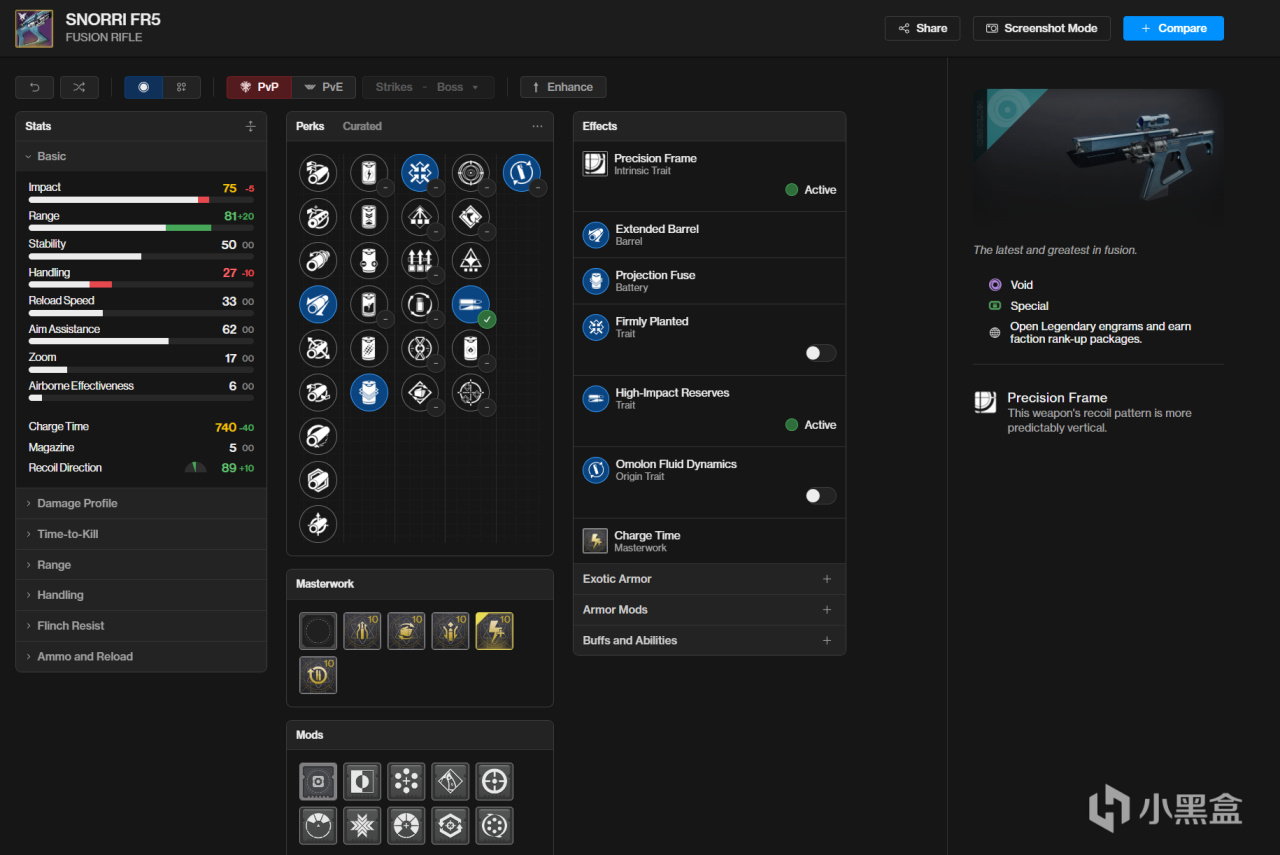This screenshot has width=1280, height=855.
Task: Click the Precision Frame intrinsic trait row in Effects
Action: [709, 176]
